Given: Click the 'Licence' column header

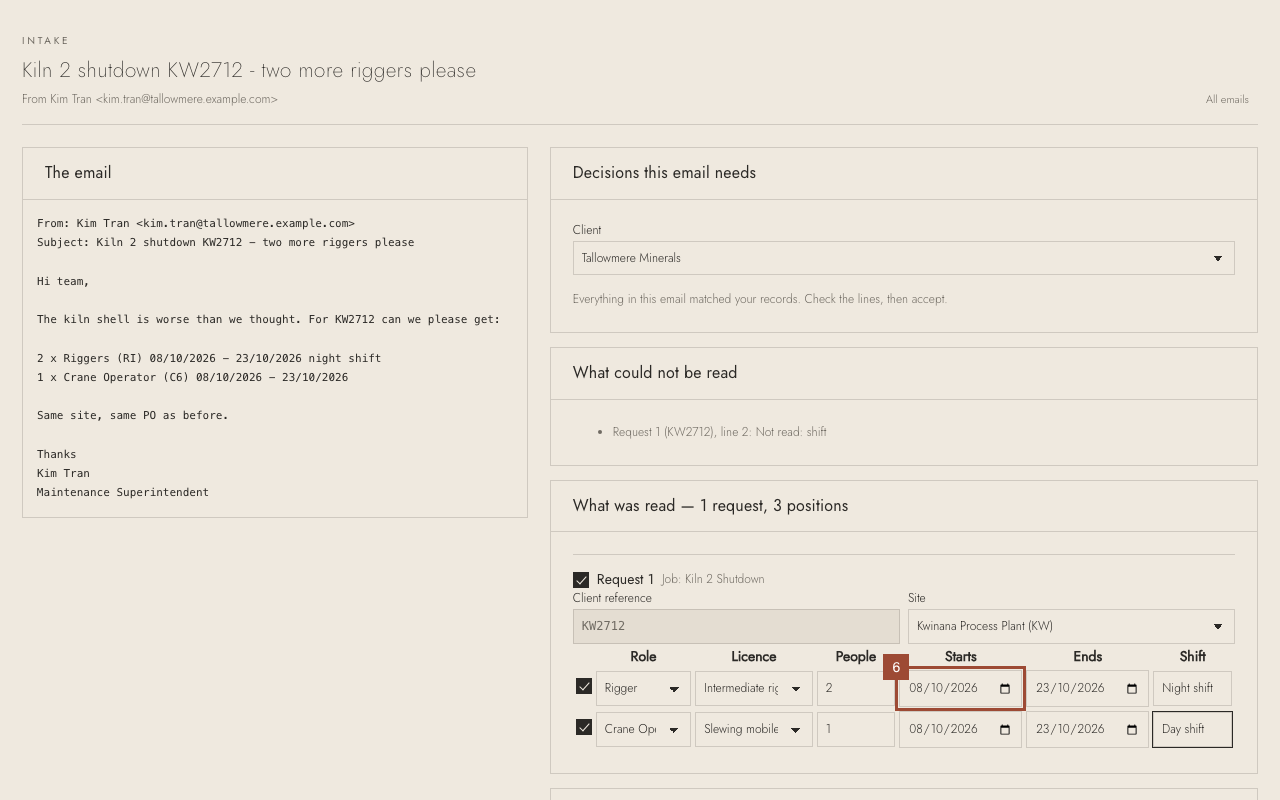Looking at the screenshot, I should coord(754,657).
